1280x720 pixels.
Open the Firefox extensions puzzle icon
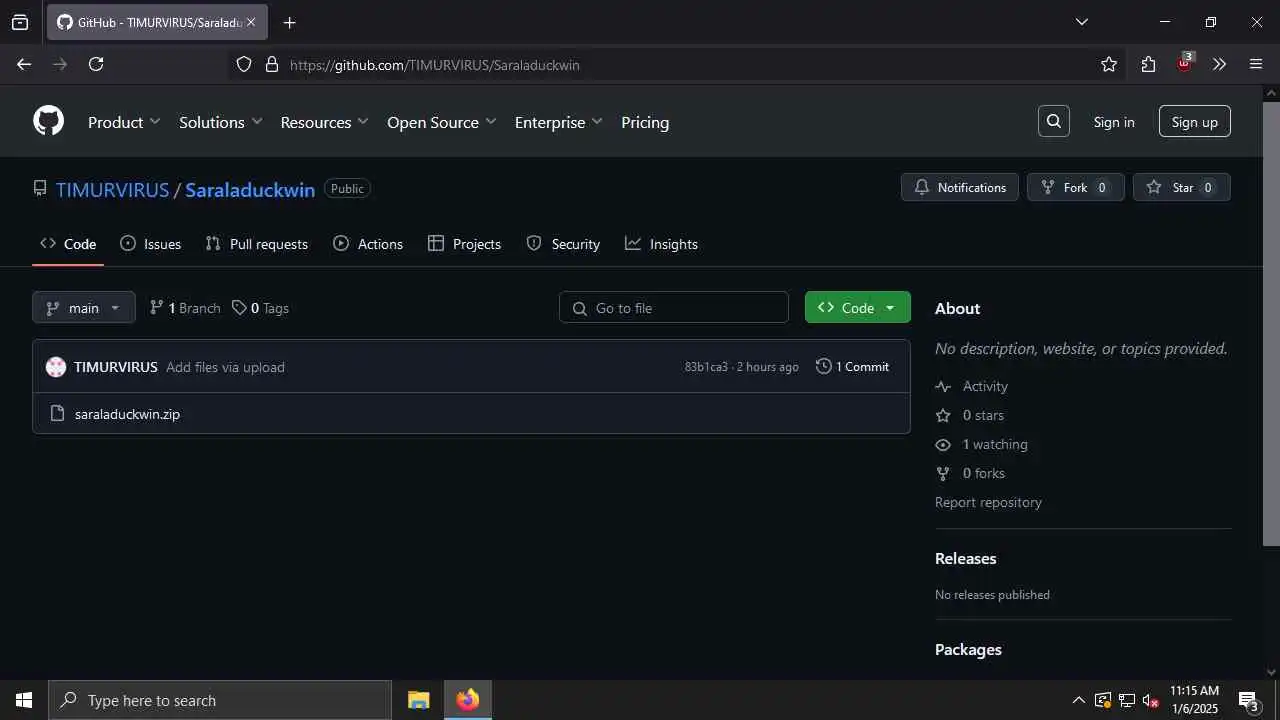[x=1148, y=64]
